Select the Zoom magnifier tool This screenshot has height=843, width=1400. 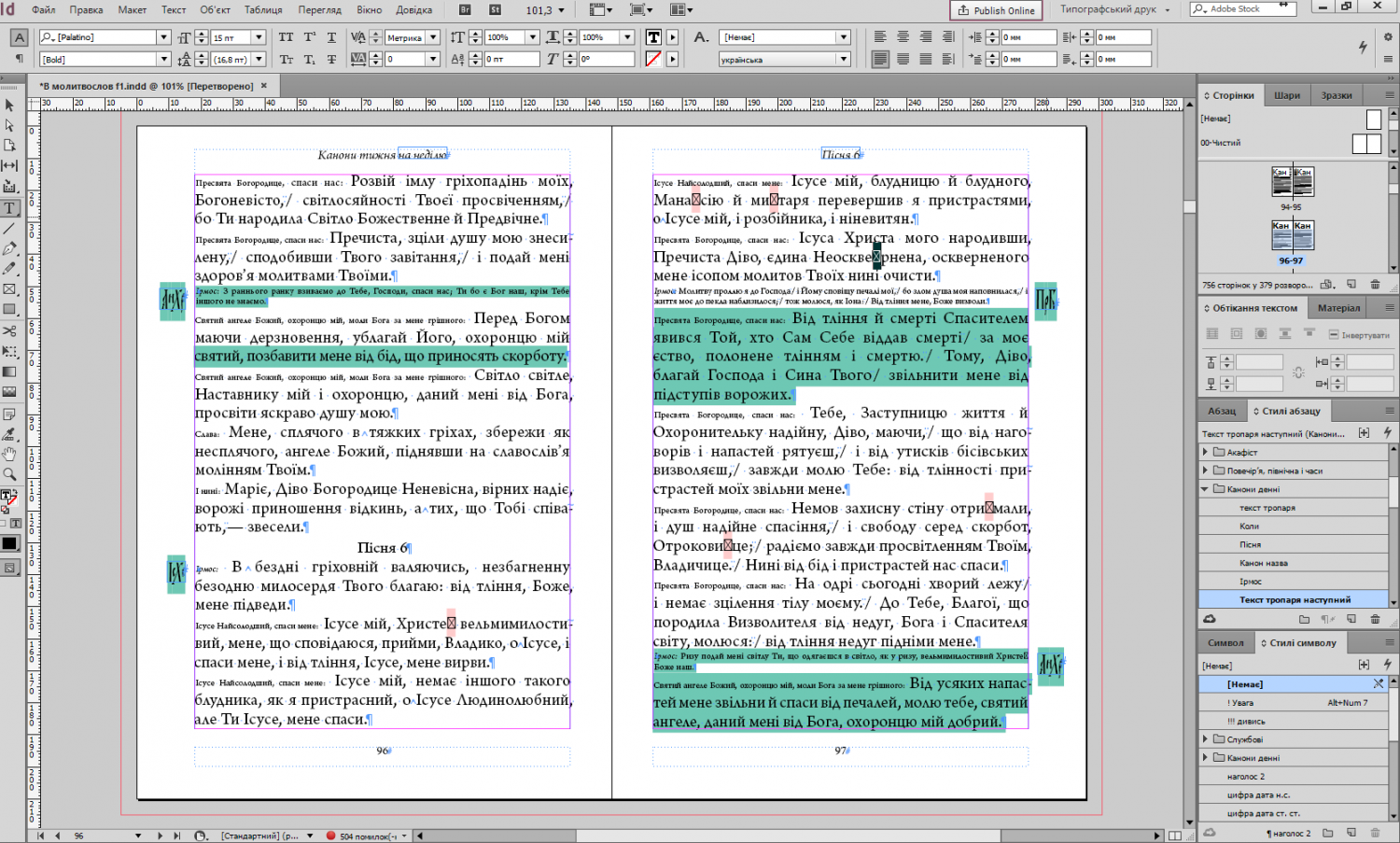pos(10,474)
